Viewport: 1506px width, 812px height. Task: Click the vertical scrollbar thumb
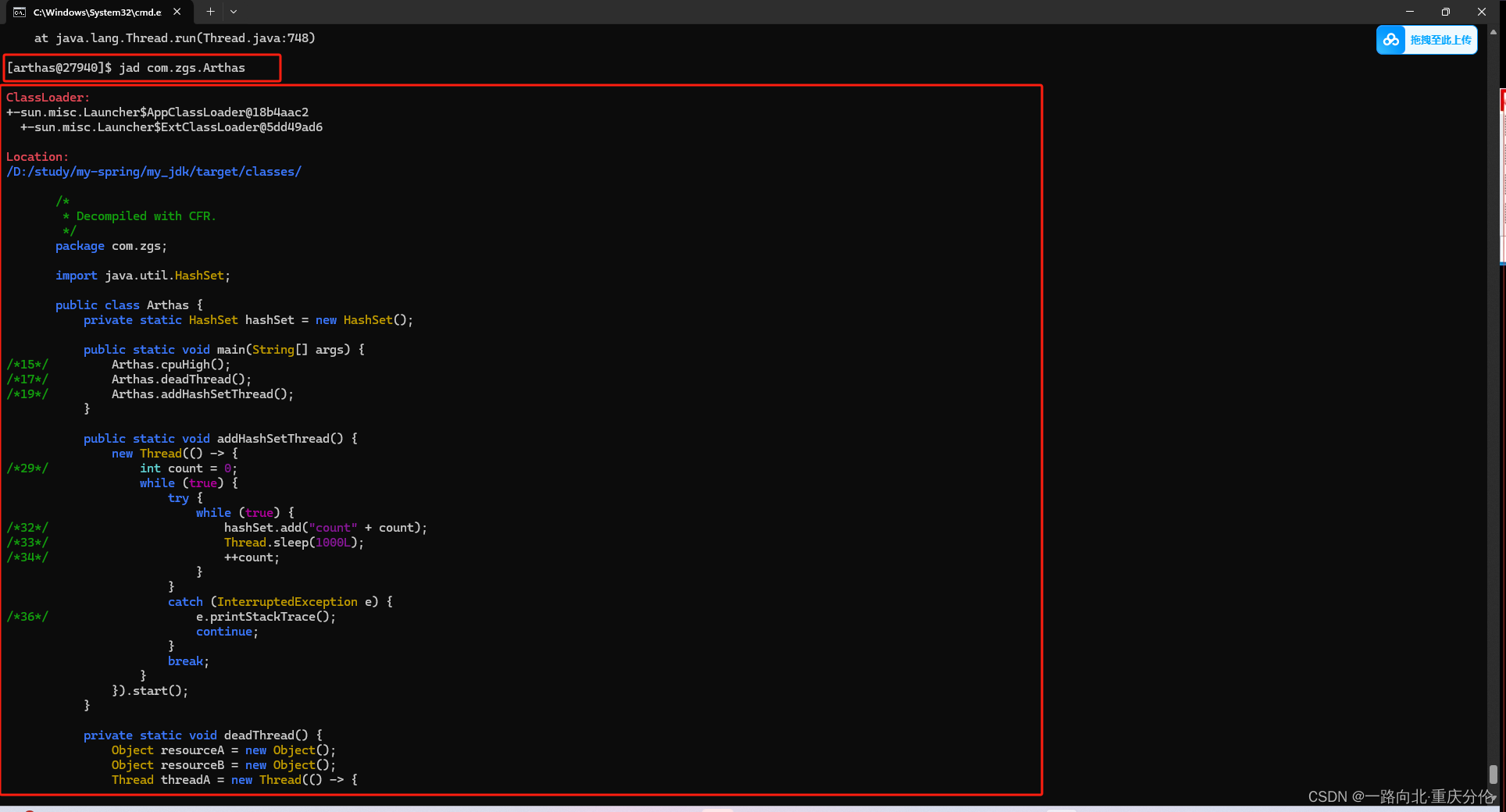(x=1494, y=774)
